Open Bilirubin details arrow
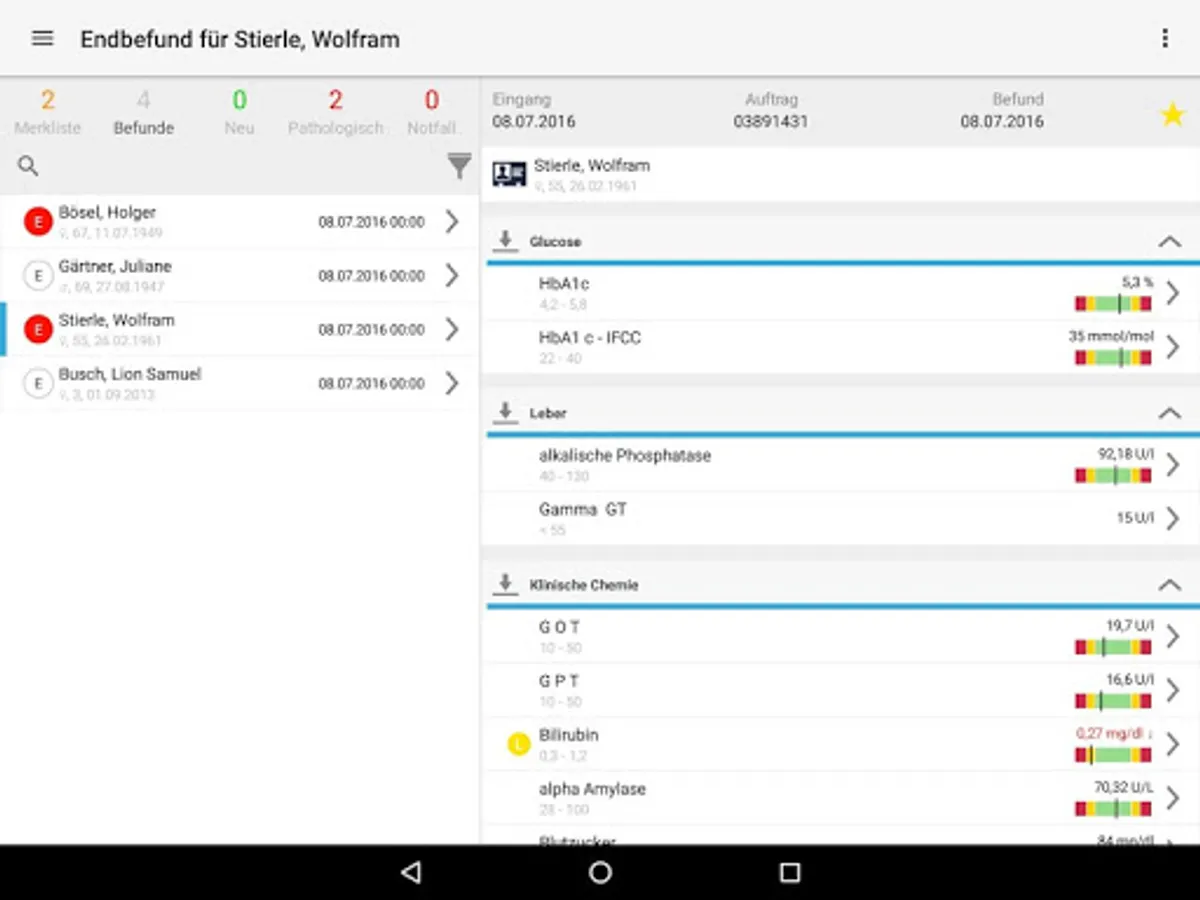The width and height of the screenshot is (1200, 900). [1173, 745]
